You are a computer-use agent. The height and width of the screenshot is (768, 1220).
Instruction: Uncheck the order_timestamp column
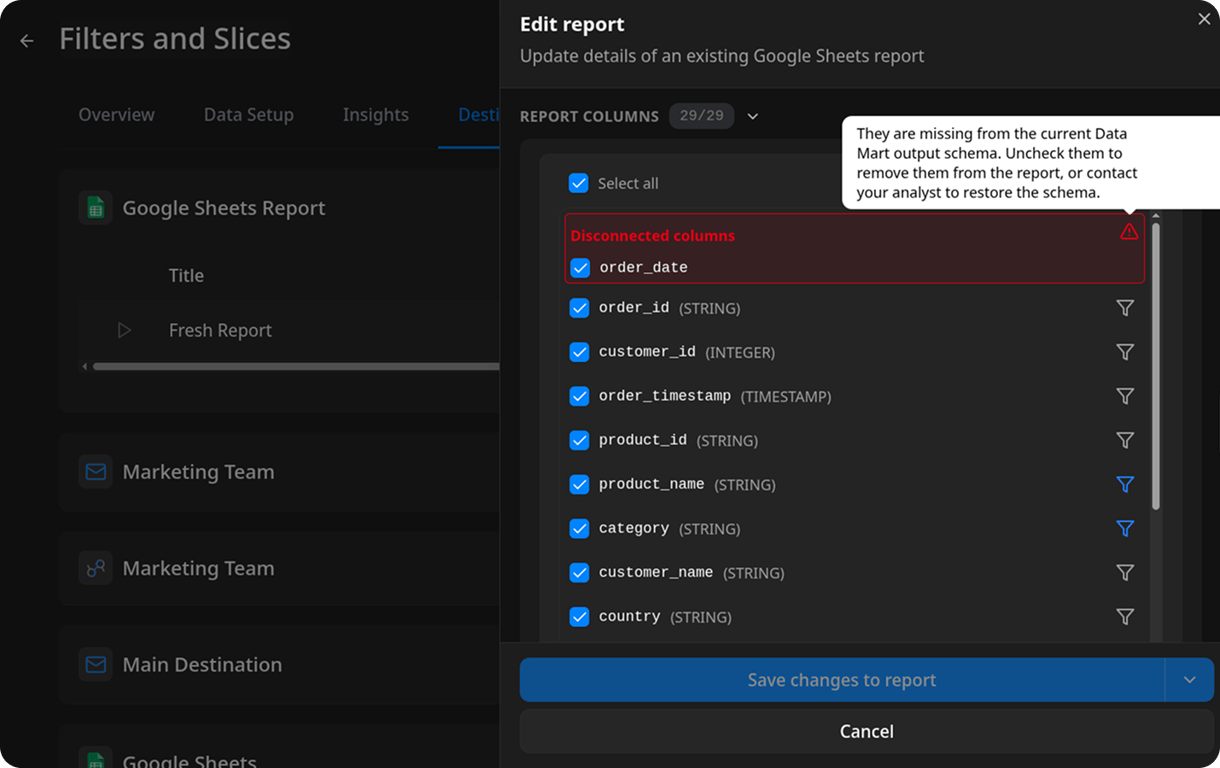point(579,396)
